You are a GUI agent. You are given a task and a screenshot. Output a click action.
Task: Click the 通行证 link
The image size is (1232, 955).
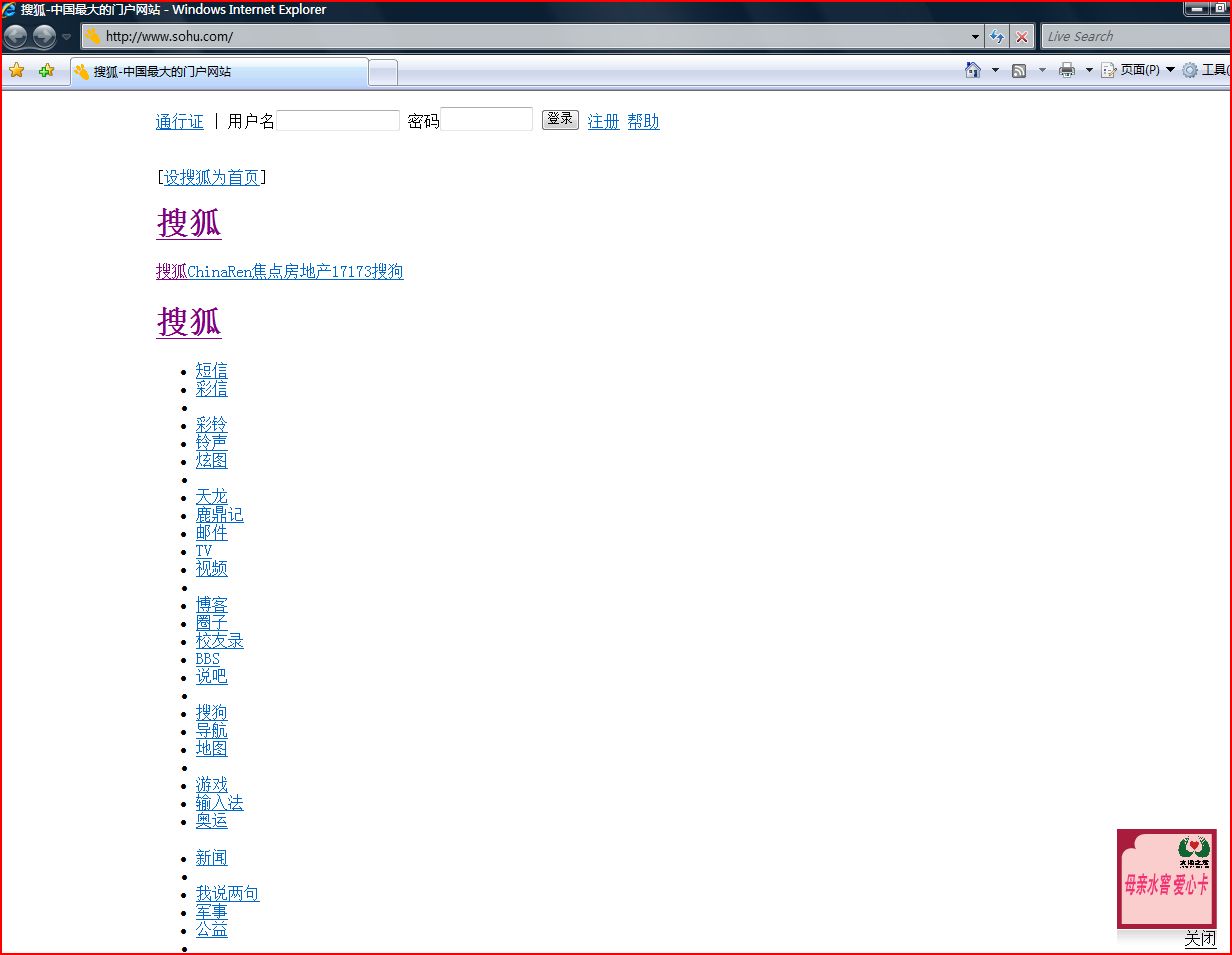pos(180,122)
